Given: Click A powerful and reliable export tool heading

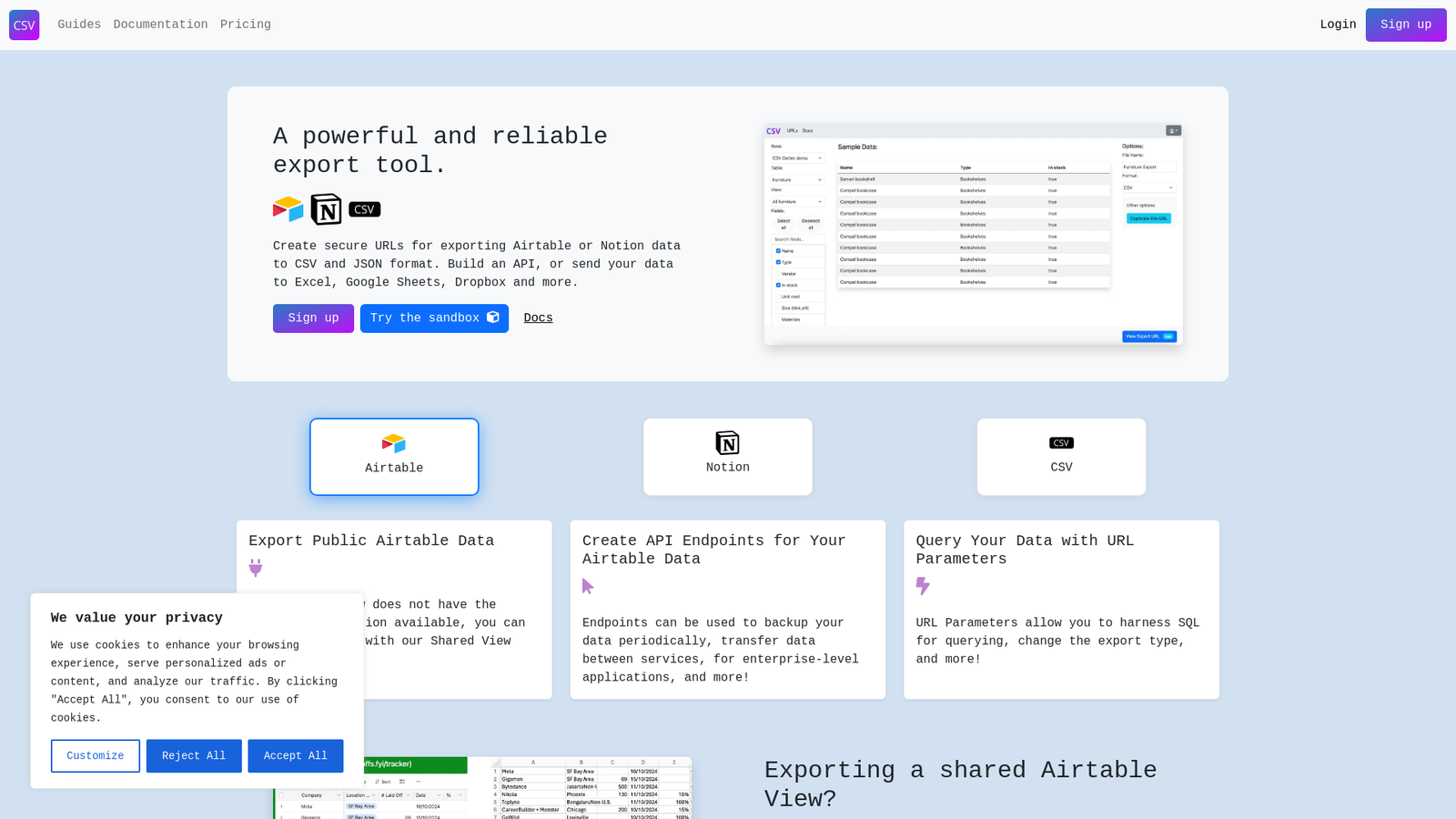Looking at the screenshot, I should click(x=440, y=150).
